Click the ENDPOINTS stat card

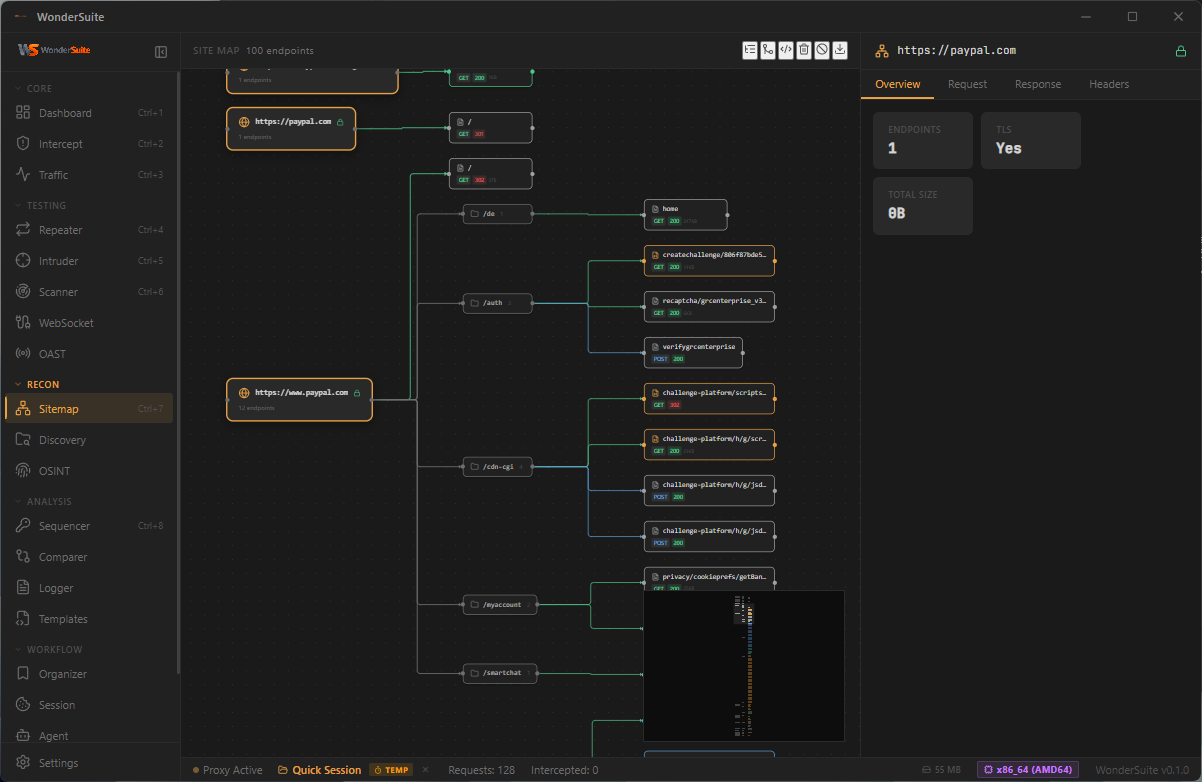(923, 140)
